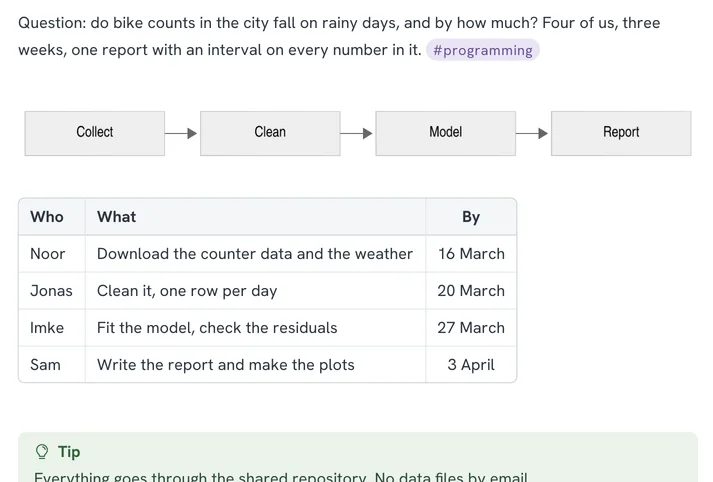
Task: Select the '20 March' date cell
Action: pos(471,291)
